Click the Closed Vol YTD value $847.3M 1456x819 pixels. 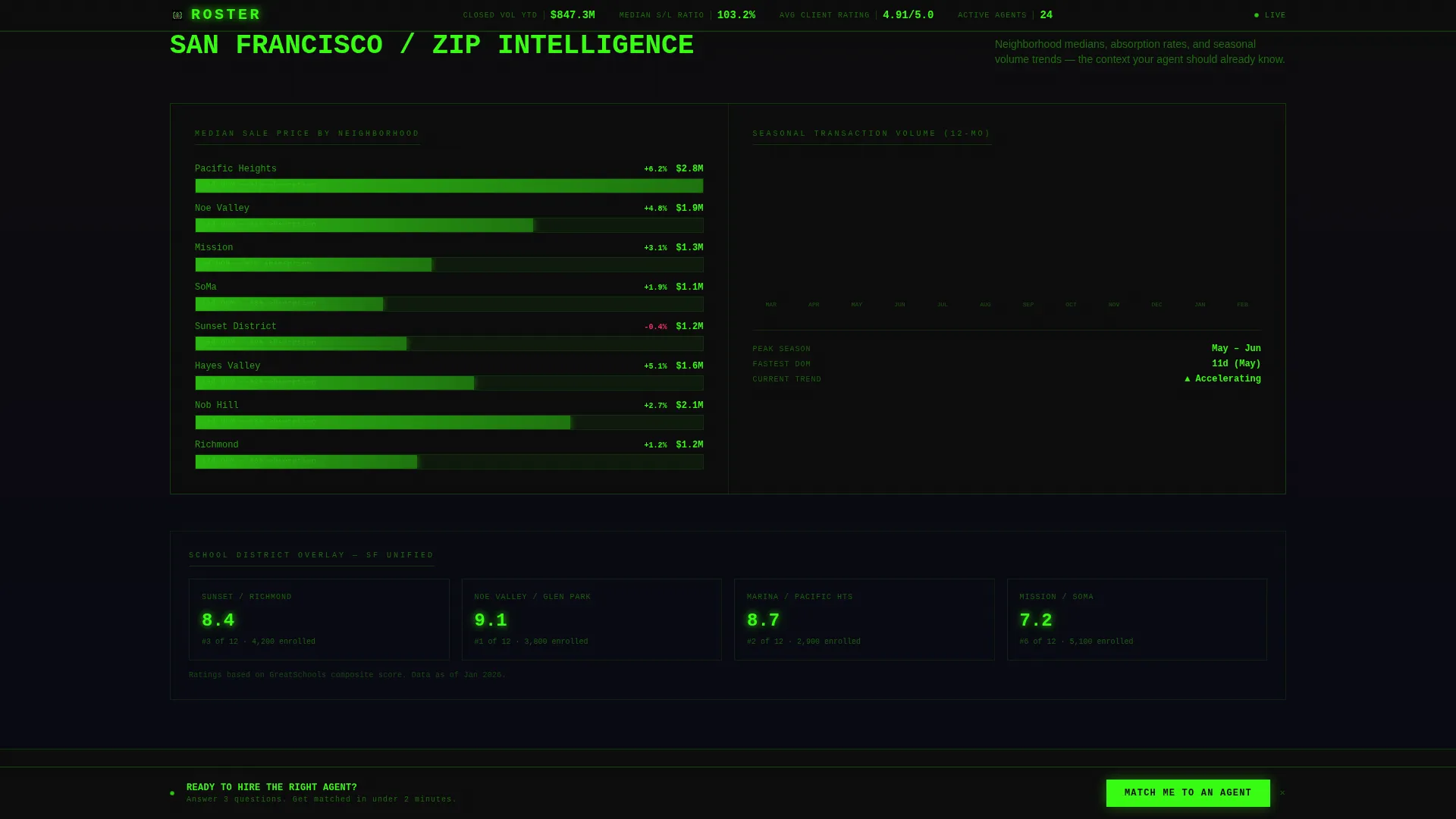573,15
